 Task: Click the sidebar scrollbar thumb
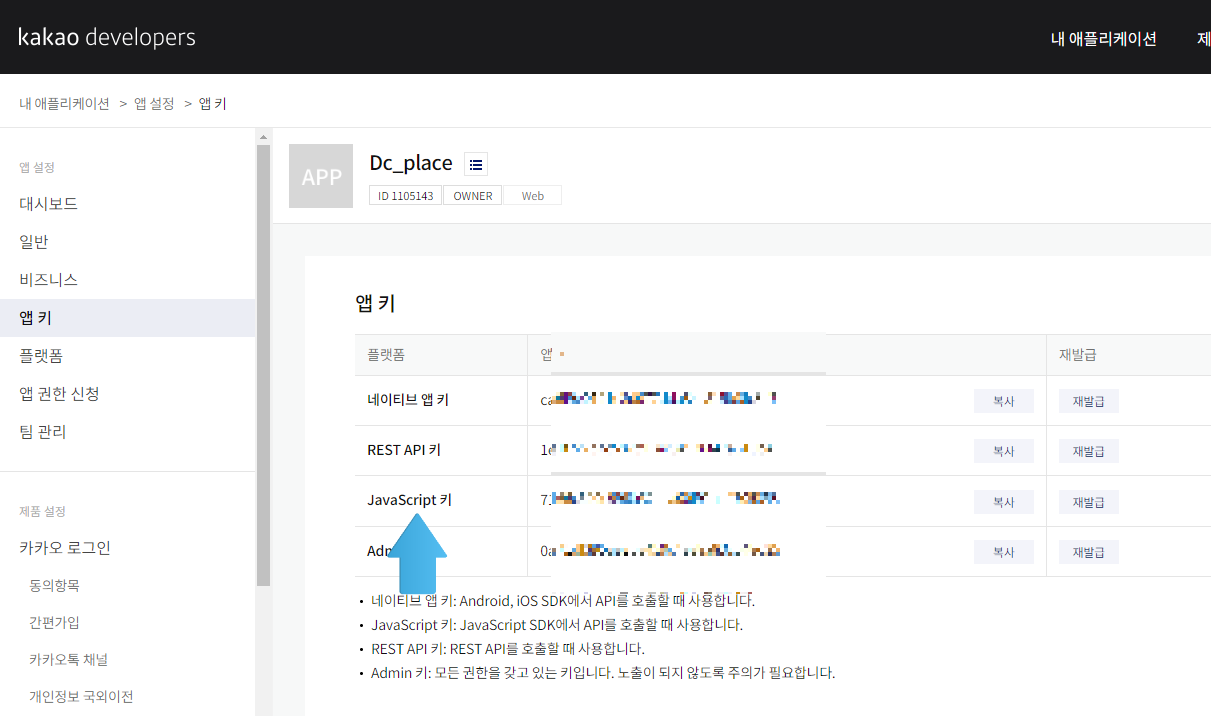tap(263, 365)
